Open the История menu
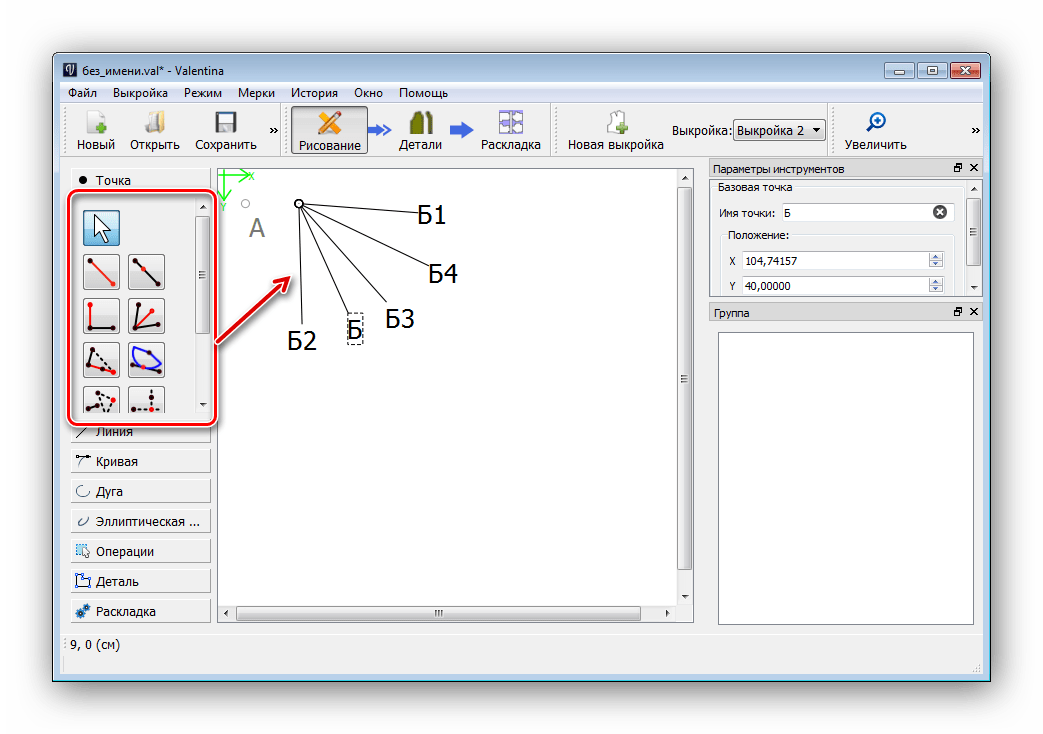1043x734 pixels. [314, 93]
